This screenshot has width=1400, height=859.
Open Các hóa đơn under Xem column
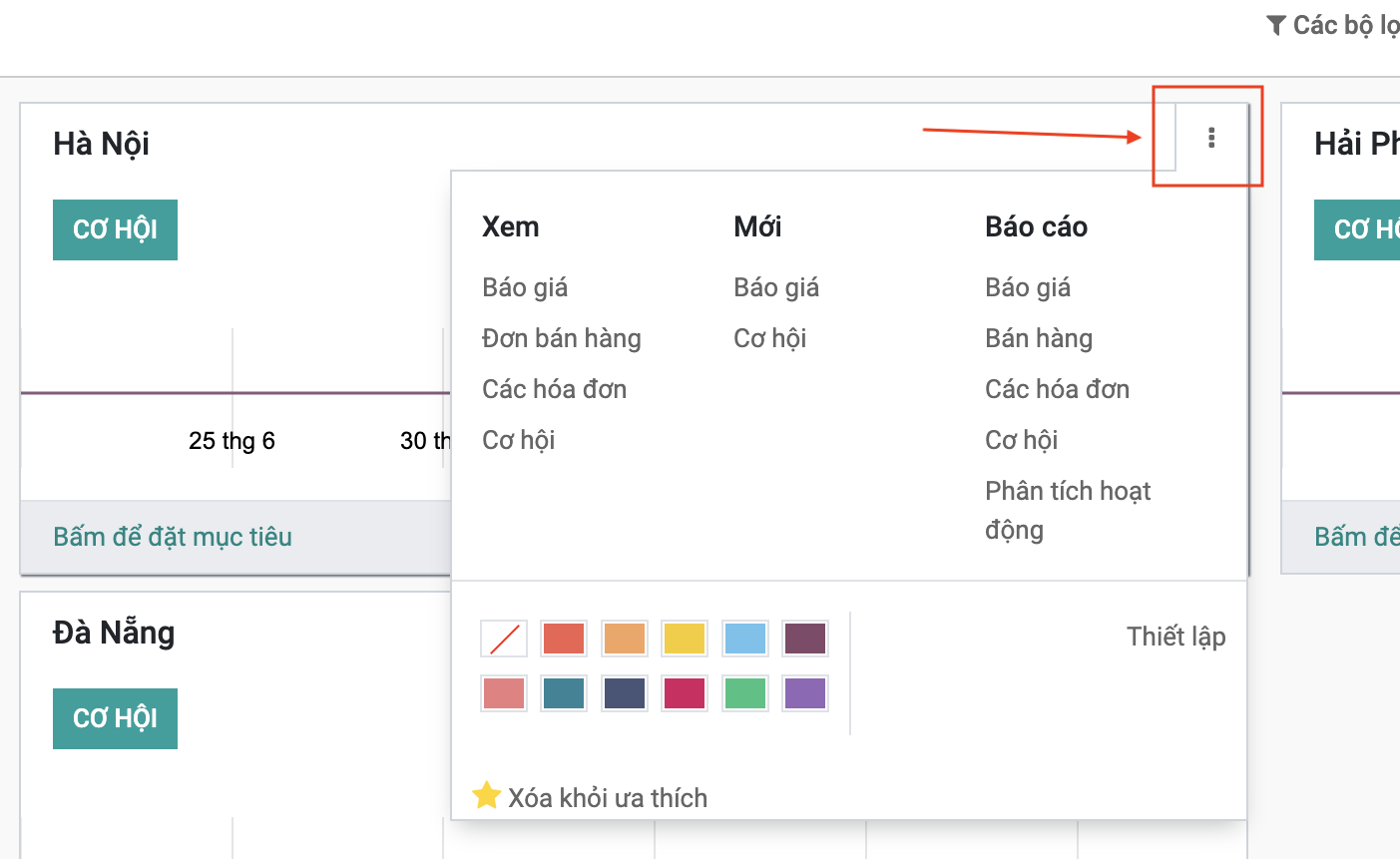coord(554,389)
